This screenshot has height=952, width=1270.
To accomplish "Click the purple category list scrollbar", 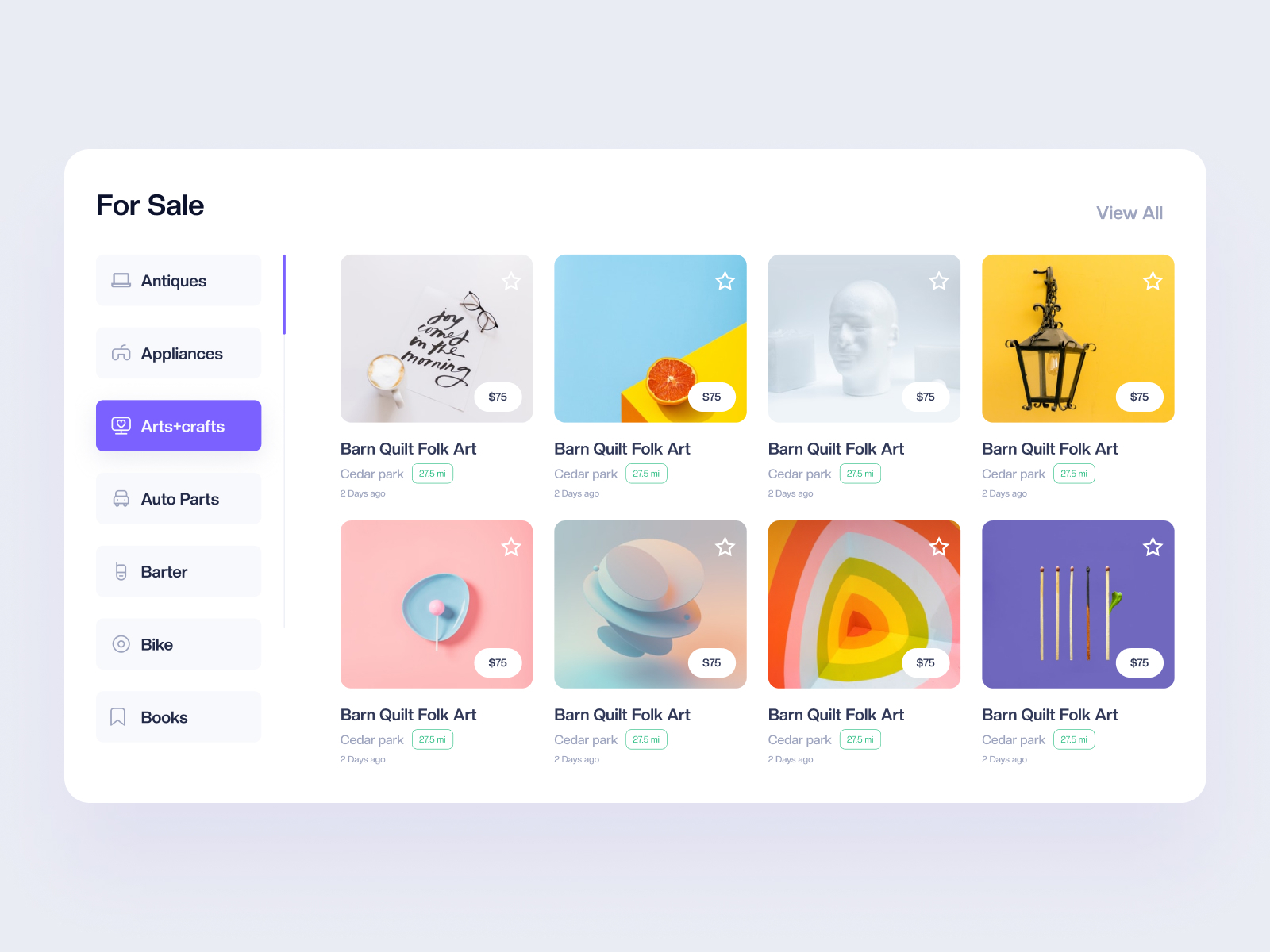I will (x=284, y=294).
